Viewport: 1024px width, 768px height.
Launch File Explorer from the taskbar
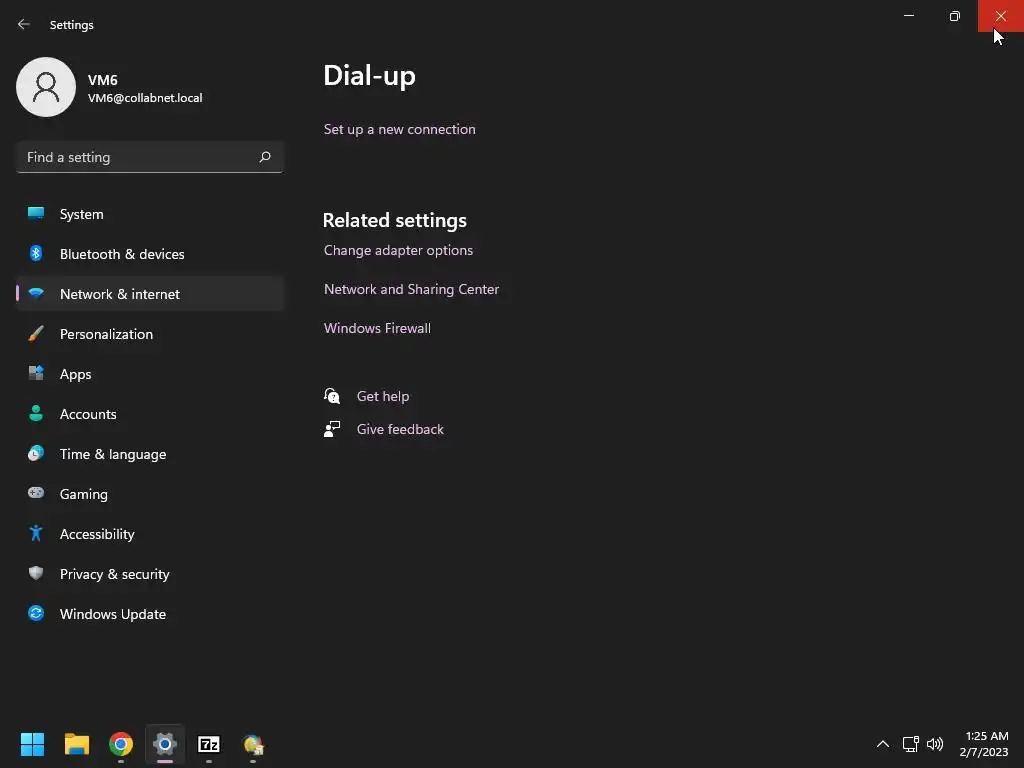pos(76,744)
